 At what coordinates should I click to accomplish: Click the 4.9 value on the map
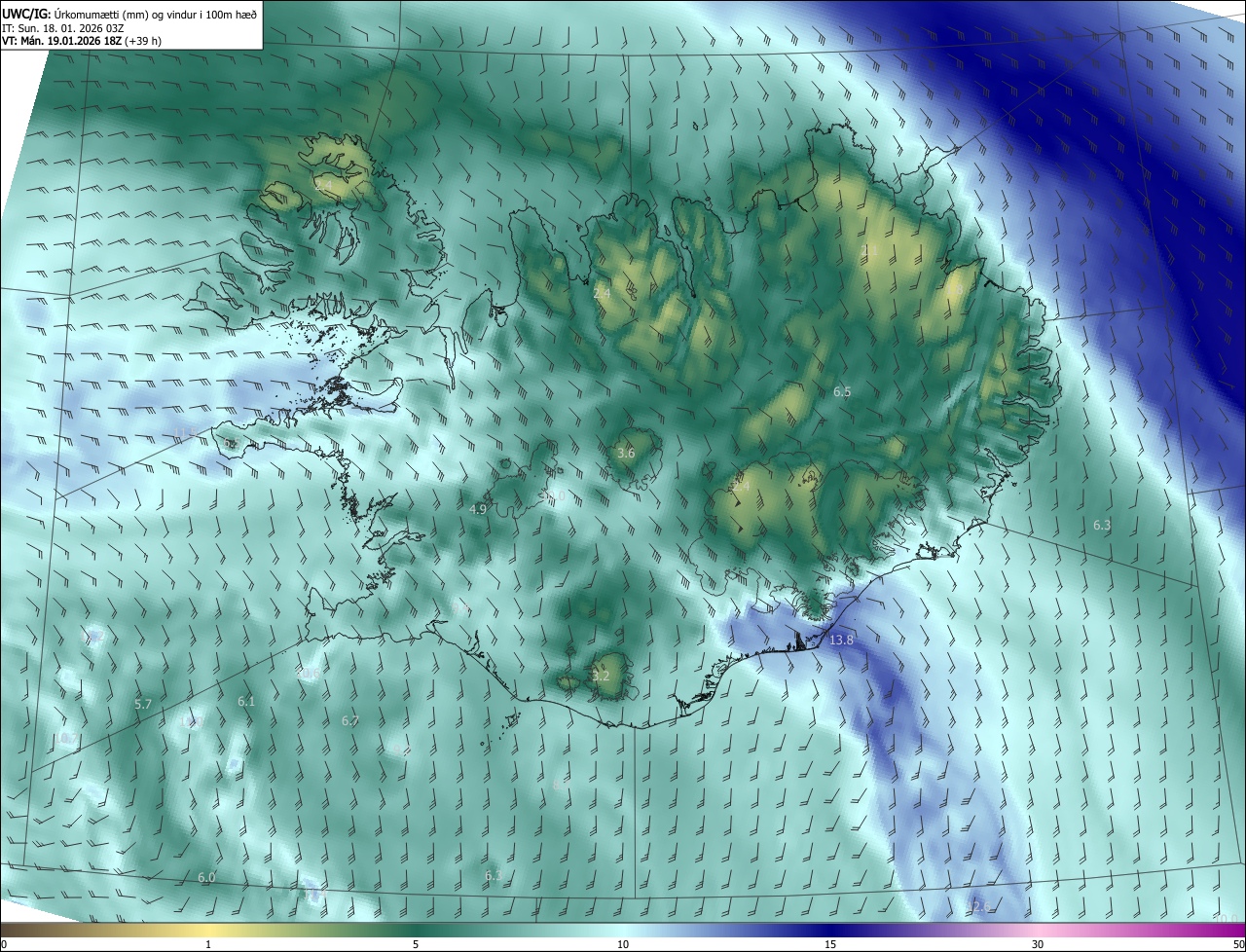[478, 509]
